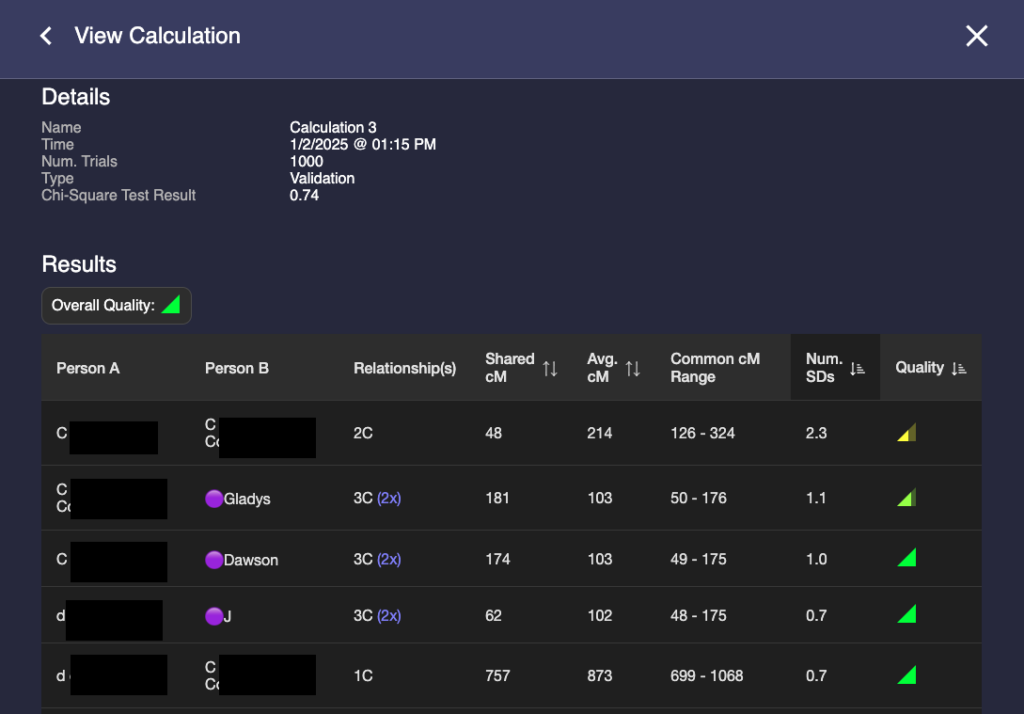Click the Shared cM value 48
Image resolution: width=1024 pixels, height=714 pixels.
pos(494,433)
